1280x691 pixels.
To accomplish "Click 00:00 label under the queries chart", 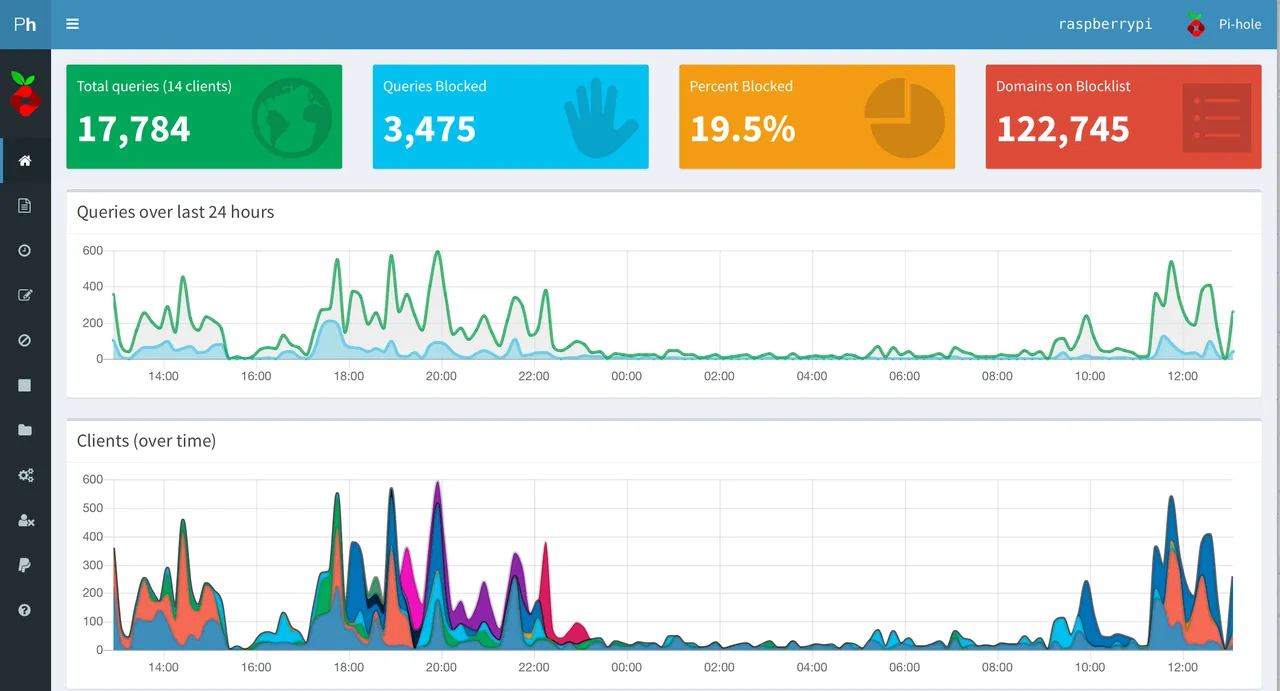I will pos(626,376).
